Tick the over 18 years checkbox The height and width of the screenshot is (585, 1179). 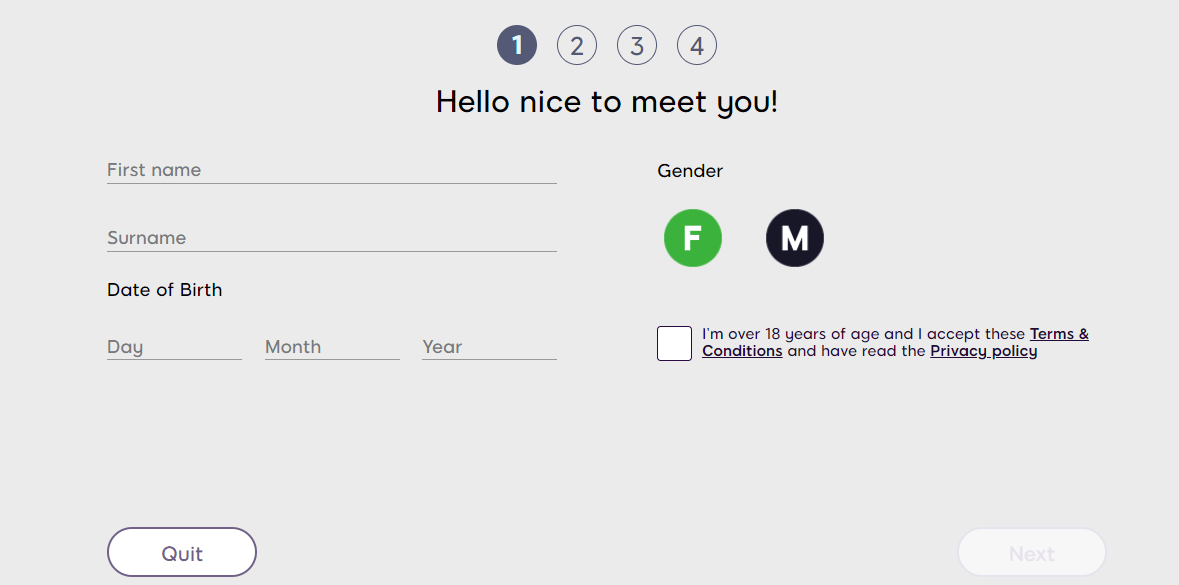click(x=674, y=343)
